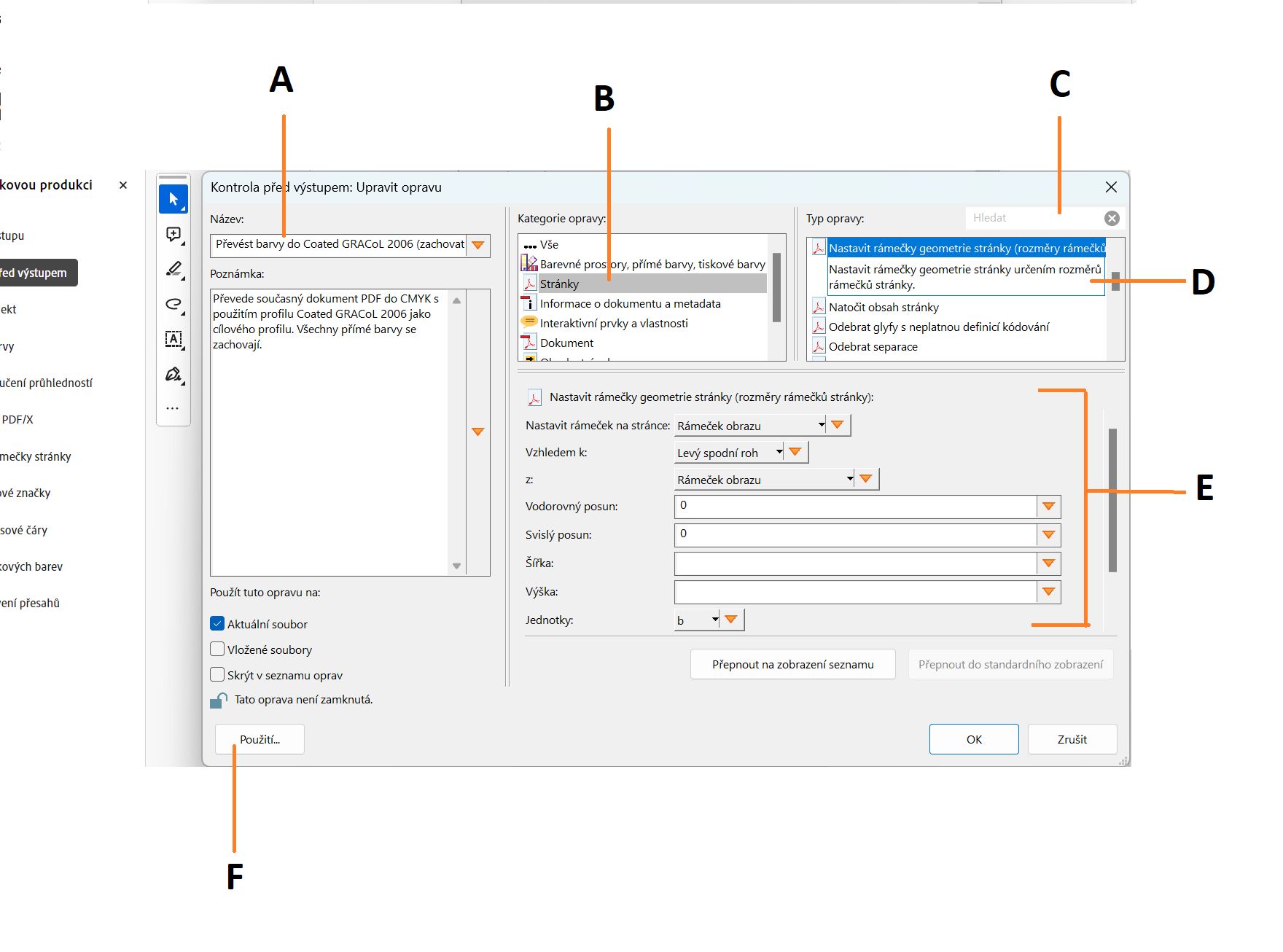The width and height of the screenshot is (1283, 952).
Task: Select Stránky category
Action: tap(644, 284)
